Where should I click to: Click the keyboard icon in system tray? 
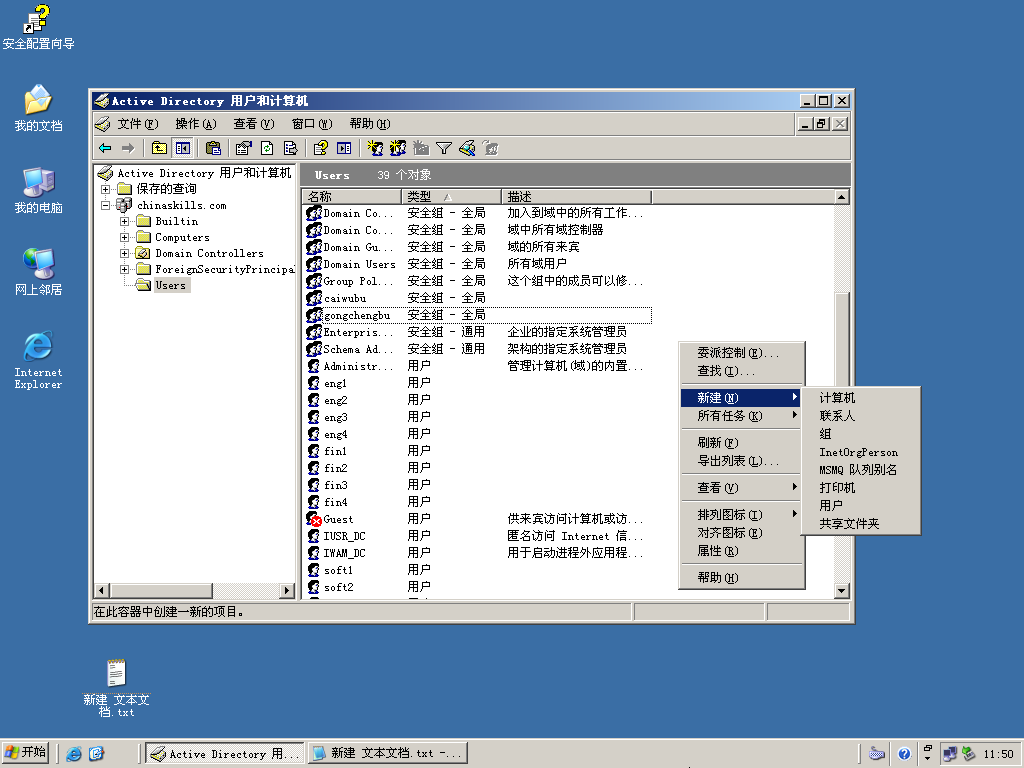(877, 754)
